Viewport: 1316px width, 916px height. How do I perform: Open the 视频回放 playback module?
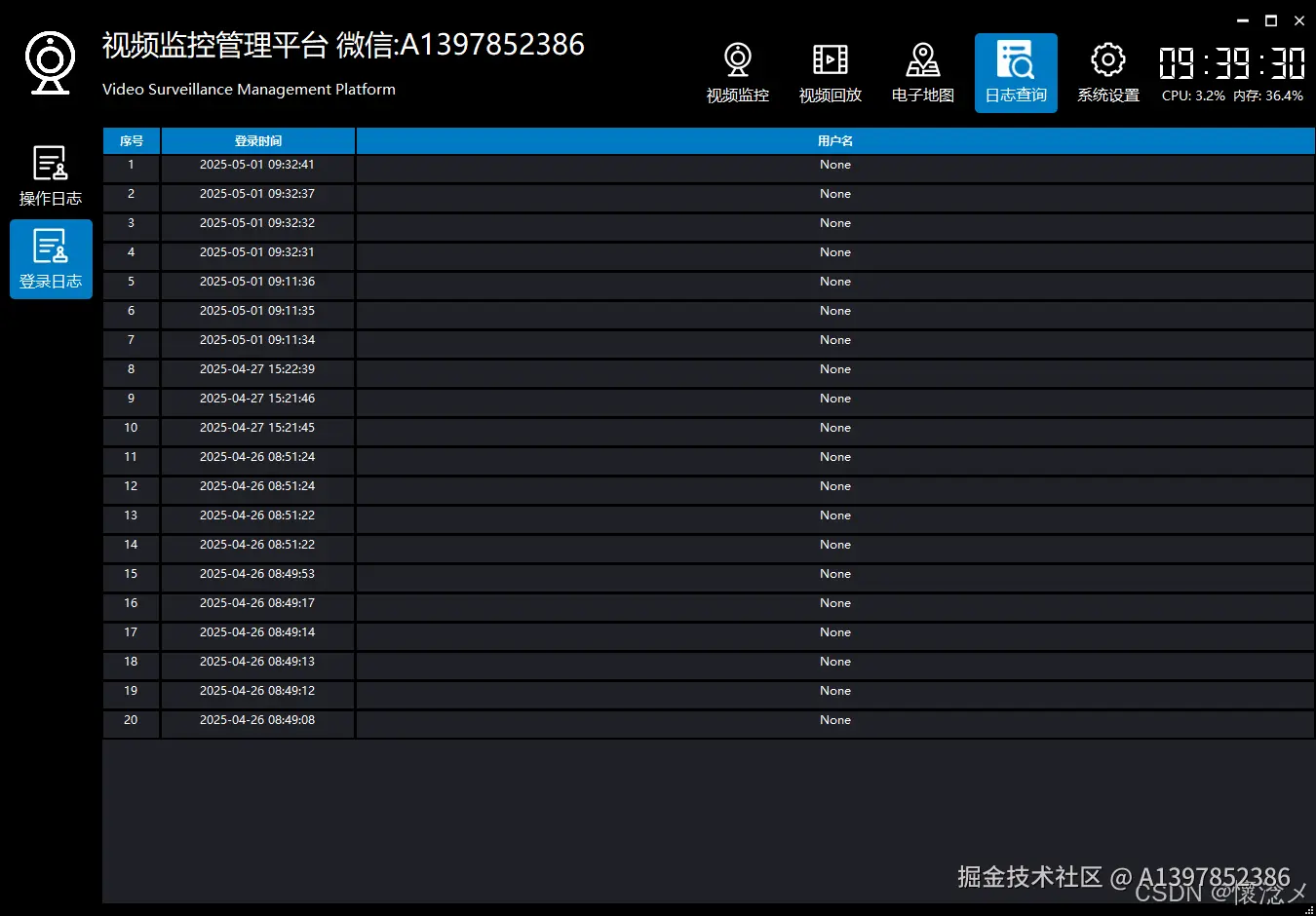(x=831, y=73)
